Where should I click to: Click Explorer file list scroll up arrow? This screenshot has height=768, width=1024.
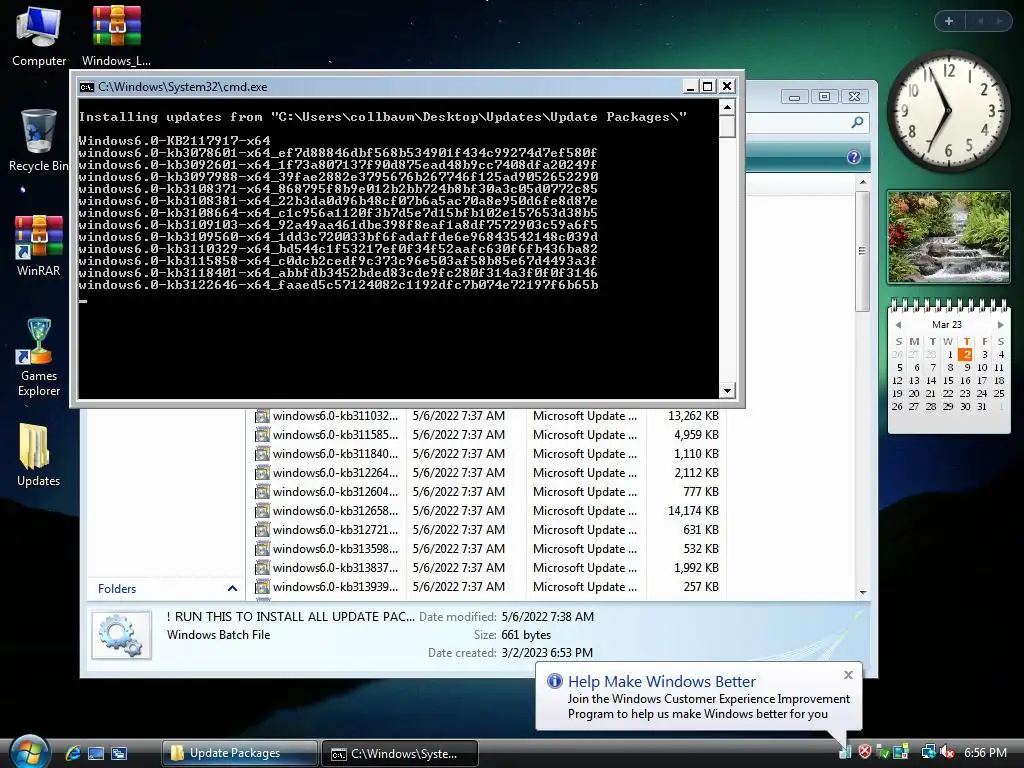(x=863, y=182)
